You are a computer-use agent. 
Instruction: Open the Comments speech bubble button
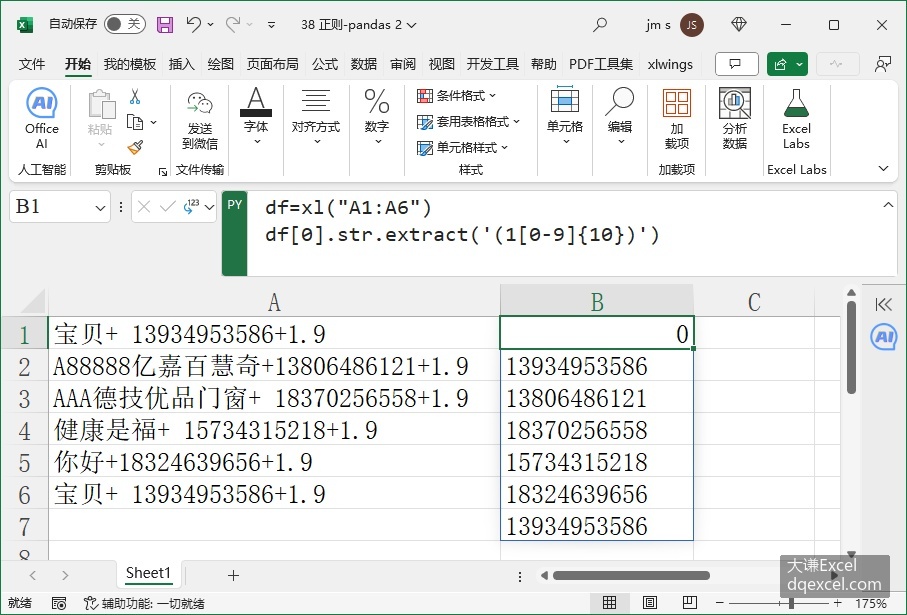(x=736, y=64)
